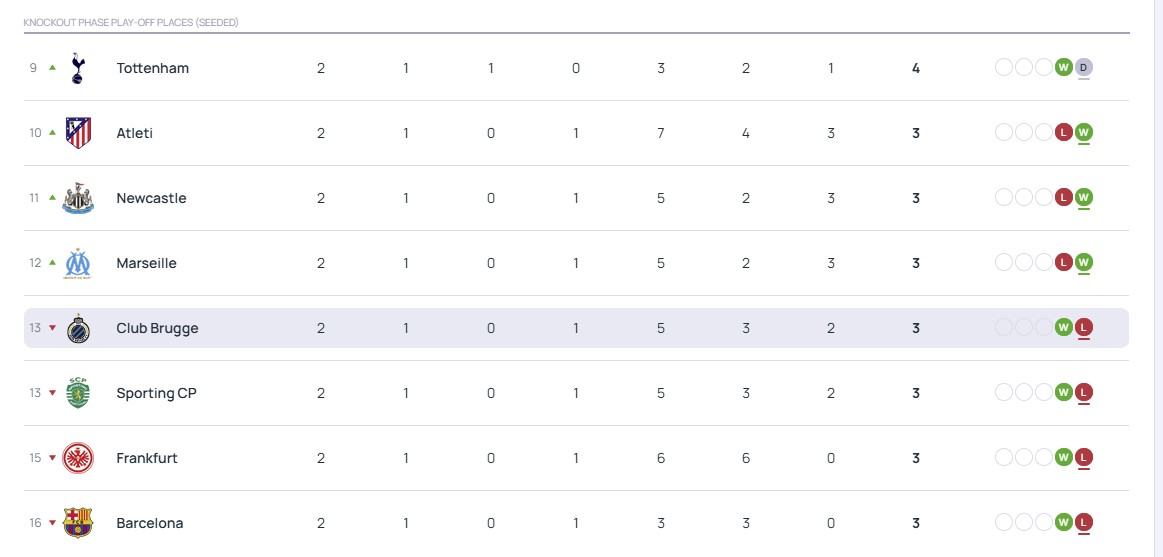The width and height of the screenshot is (1163, 557).
Task: Click Frankfurt's points total of 3
Action: click(x=916, y=458)
